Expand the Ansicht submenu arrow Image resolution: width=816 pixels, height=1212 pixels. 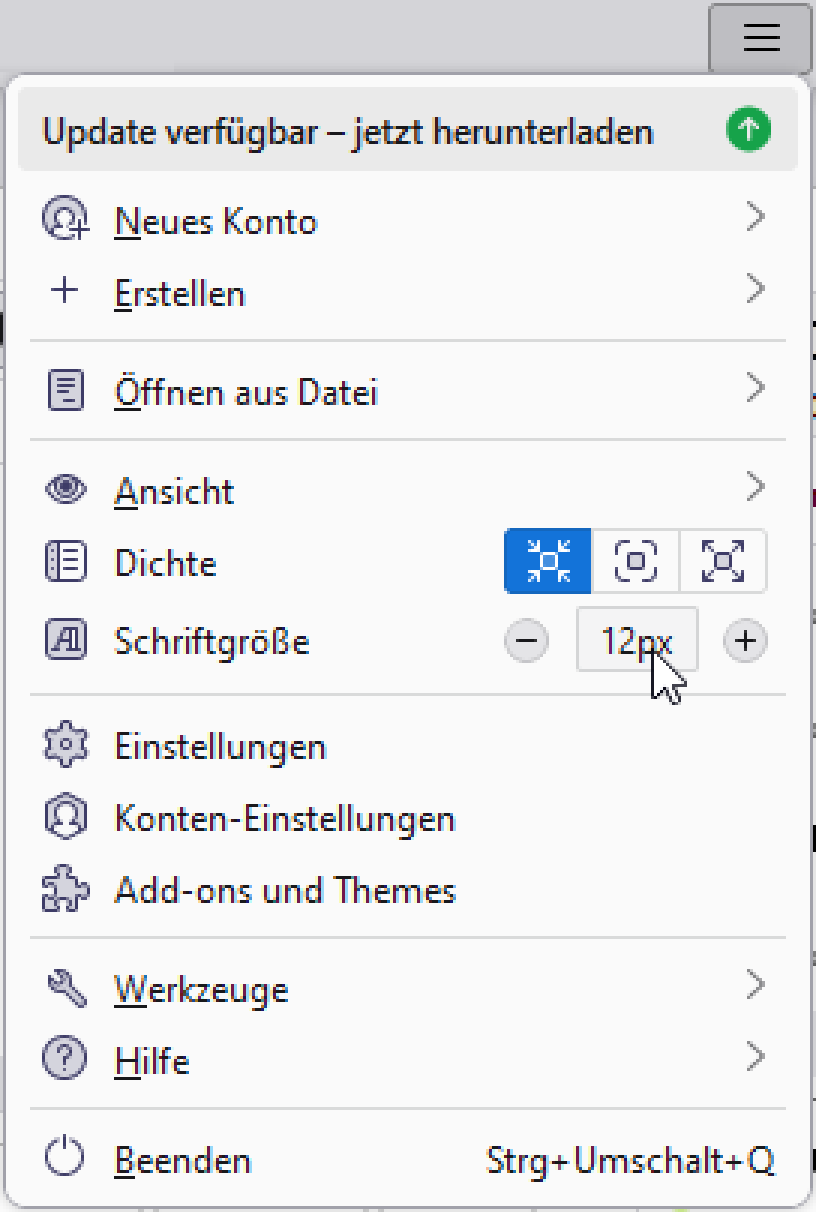point(756,489)
